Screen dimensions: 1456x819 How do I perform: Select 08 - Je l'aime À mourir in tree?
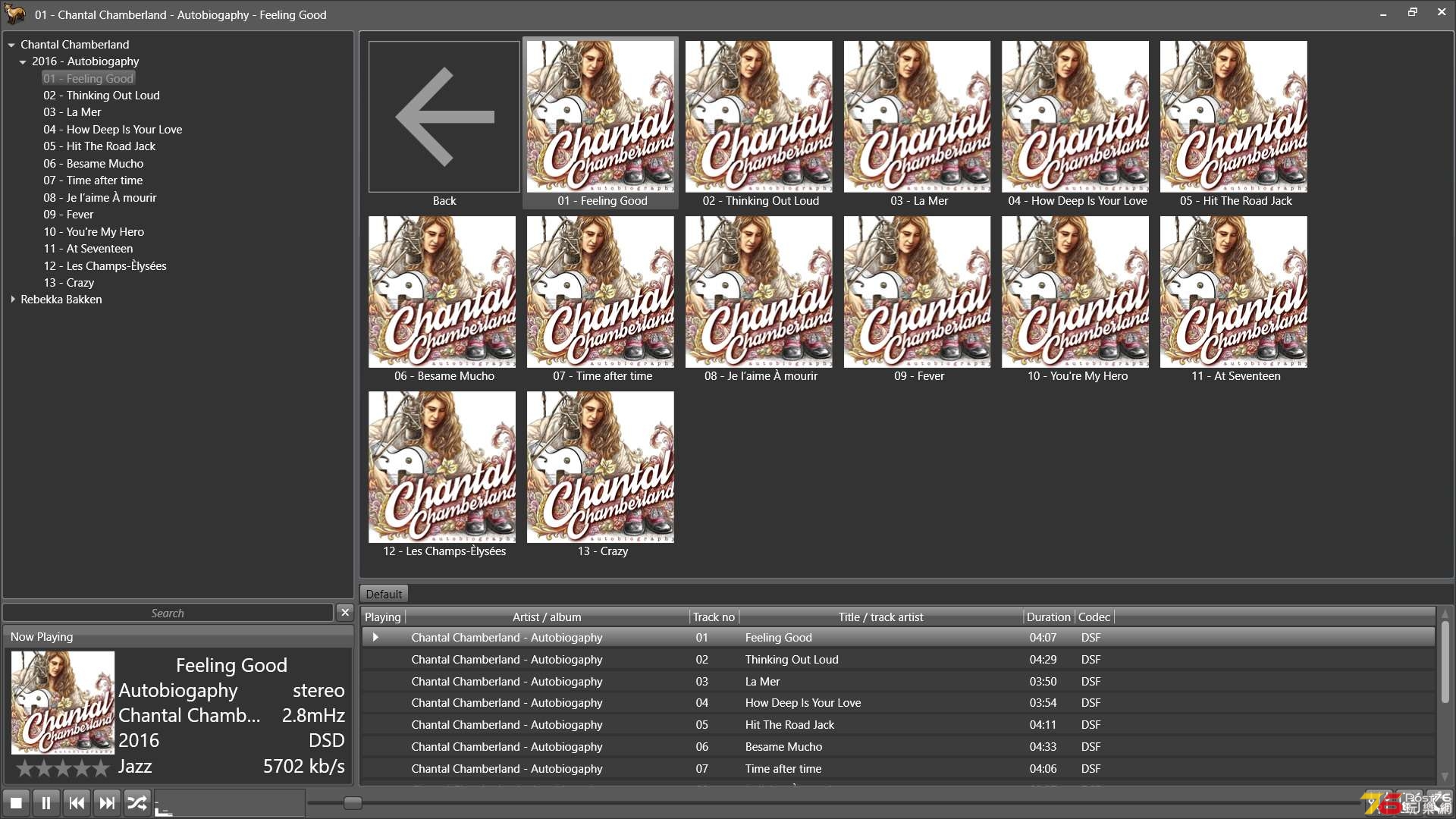point(100,198)
